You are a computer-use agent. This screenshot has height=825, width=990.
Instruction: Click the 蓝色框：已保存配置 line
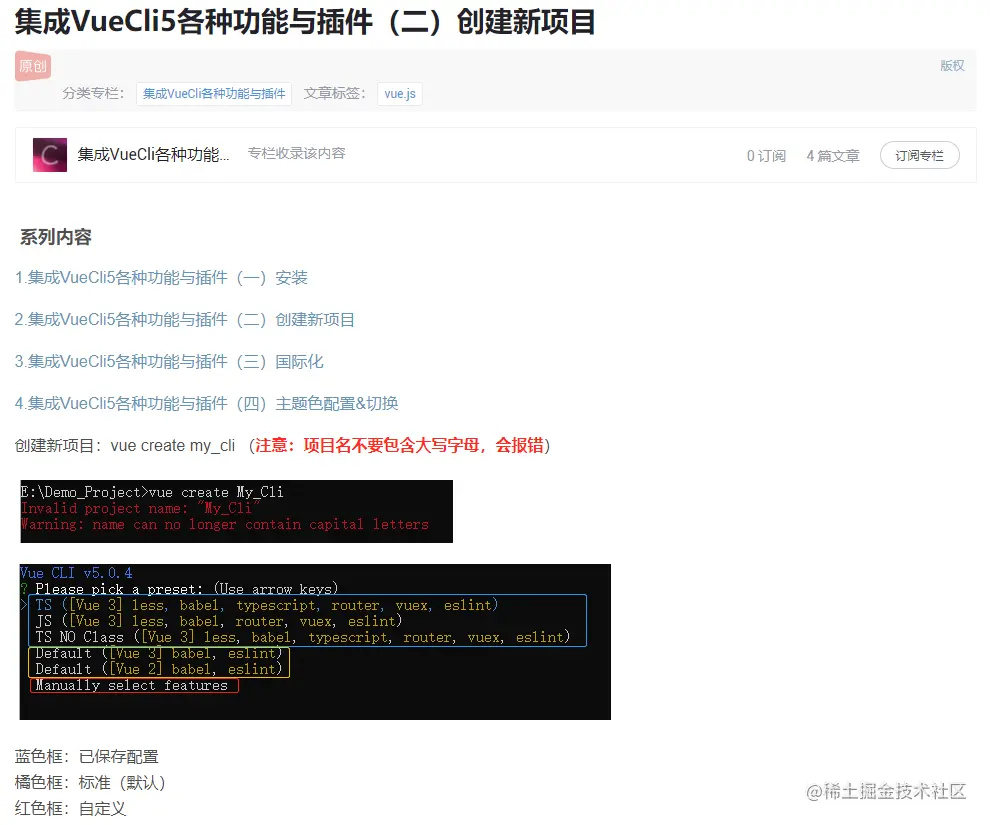[86, 756]
